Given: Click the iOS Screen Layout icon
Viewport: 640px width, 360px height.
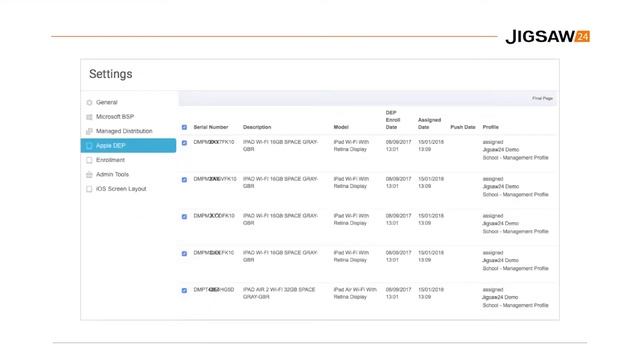Looking at the screenshot, I should [x=89, y=189].
